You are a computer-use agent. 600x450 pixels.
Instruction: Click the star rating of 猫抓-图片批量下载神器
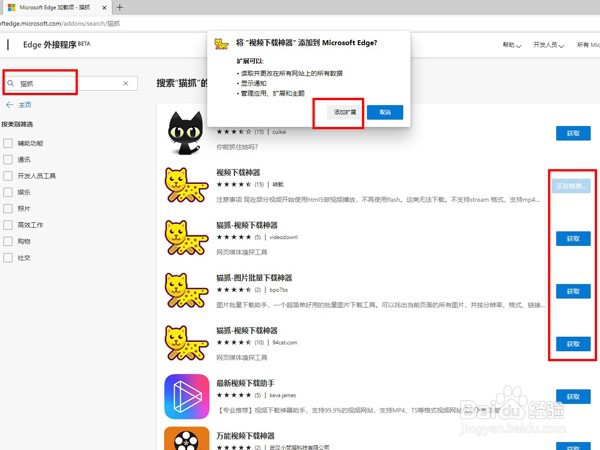234,290
